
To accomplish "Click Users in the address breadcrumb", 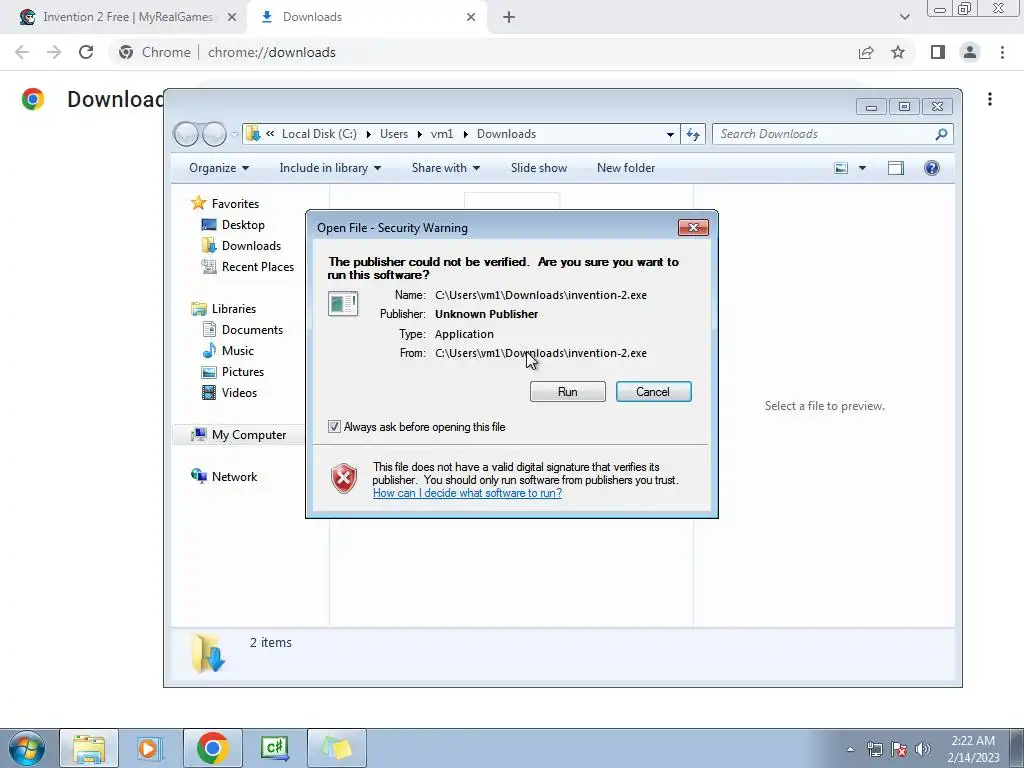I will tap(394, 134).
